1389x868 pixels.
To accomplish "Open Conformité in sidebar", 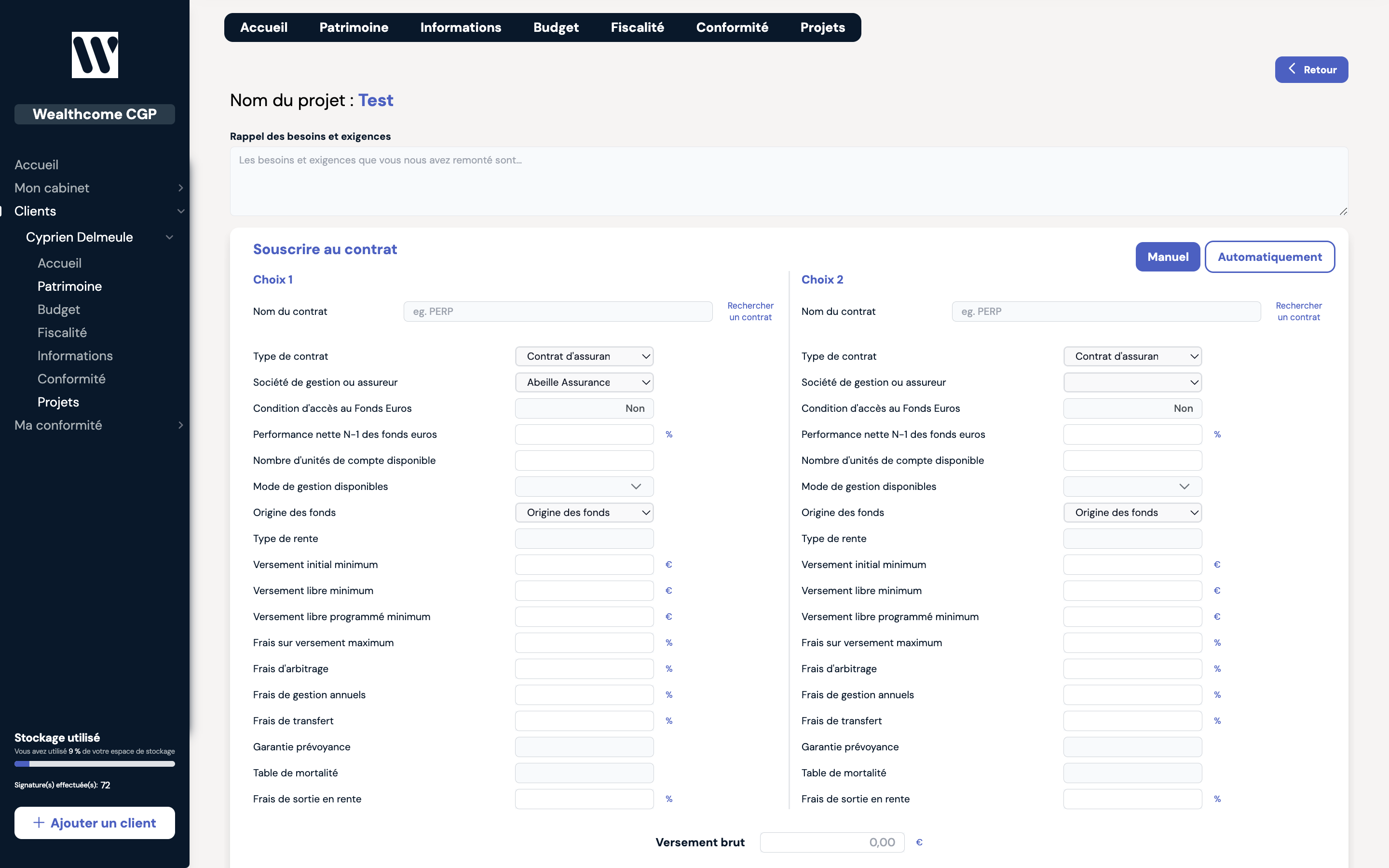I will point(71,379).
